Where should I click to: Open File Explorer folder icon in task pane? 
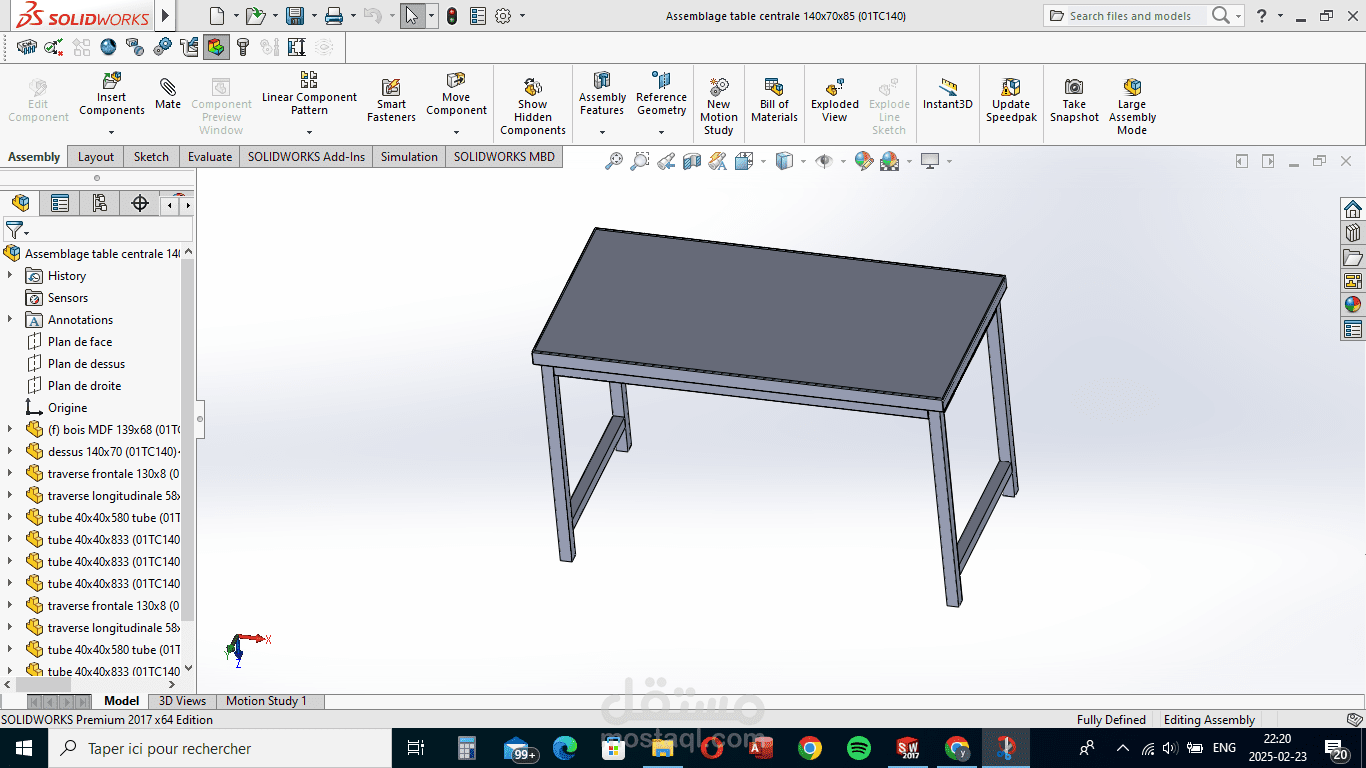(1353, 257)
